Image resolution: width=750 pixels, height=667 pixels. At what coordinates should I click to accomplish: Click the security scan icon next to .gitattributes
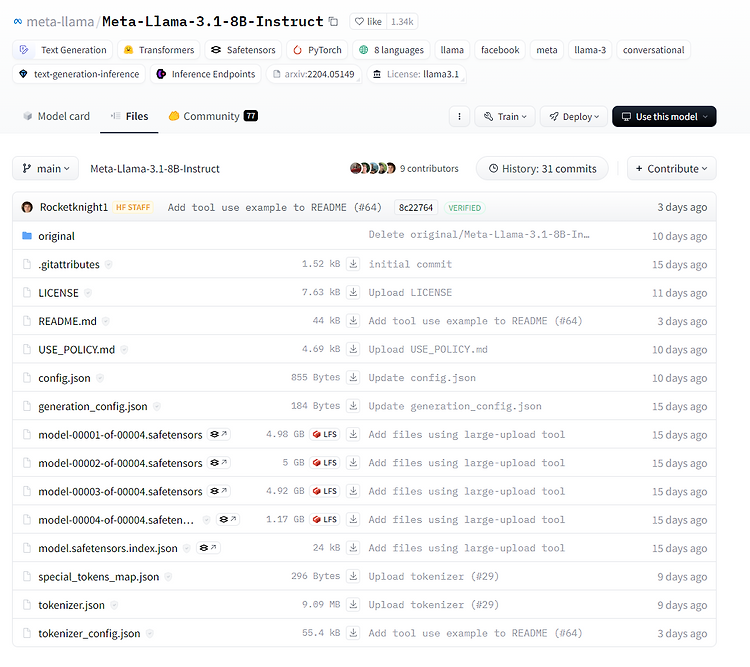coord(109,264)
